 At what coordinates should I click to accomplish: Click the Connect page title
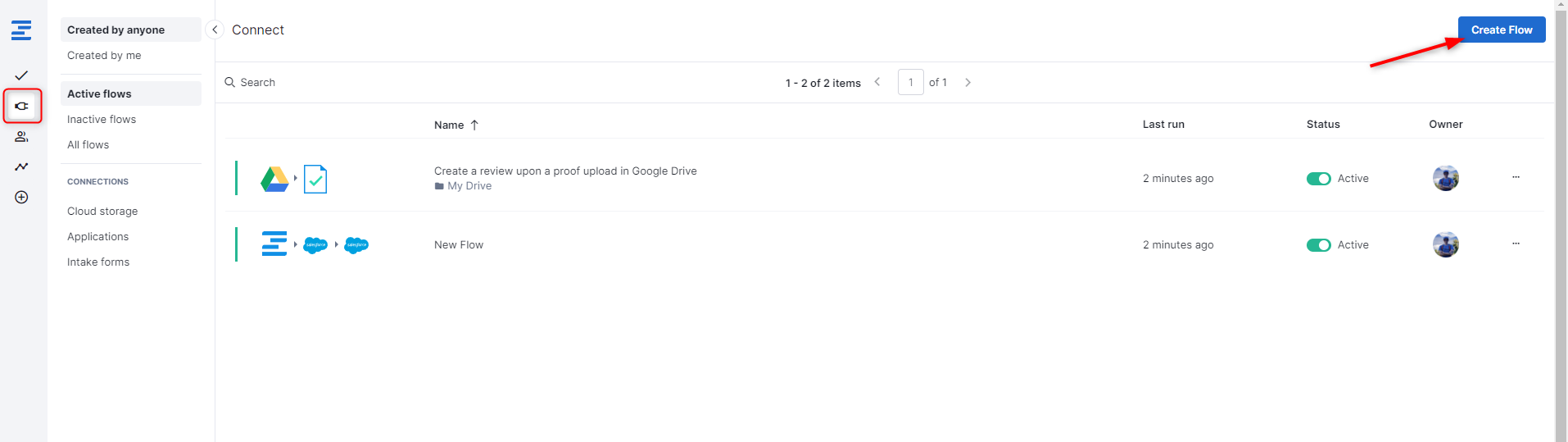coord(258,30)
